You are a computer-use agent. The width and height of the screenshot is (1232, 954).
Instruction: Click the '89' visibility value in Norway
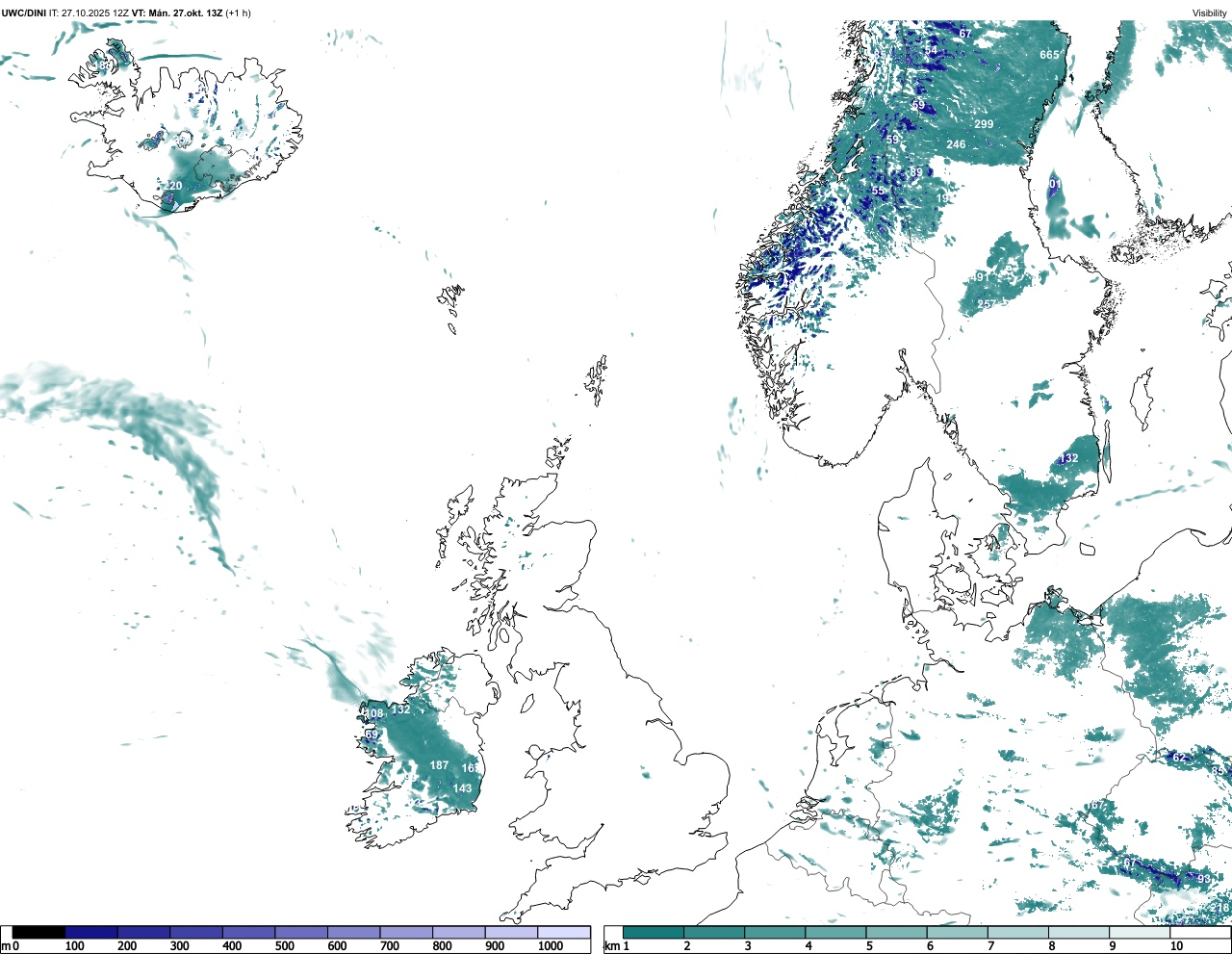(916, 172)
